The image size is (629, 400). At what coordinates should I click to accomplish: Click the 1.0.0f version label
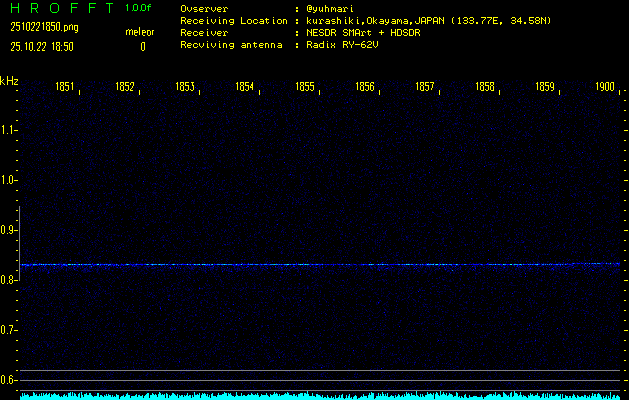pyautogui.click(x=139, y=8)
